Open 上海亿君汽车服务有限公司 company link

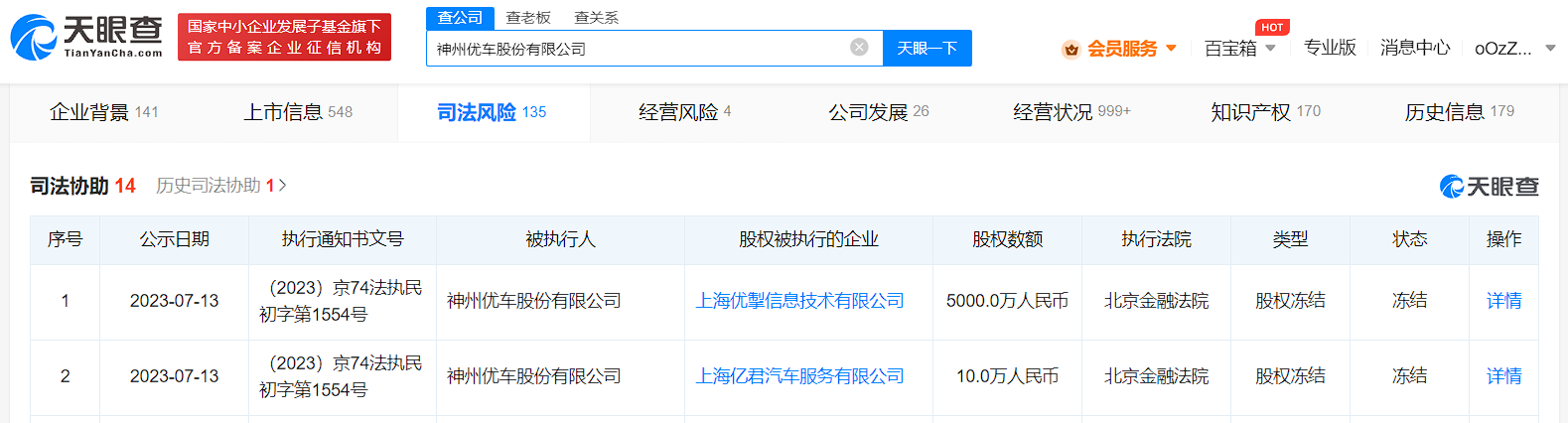[x=799, y=376]
